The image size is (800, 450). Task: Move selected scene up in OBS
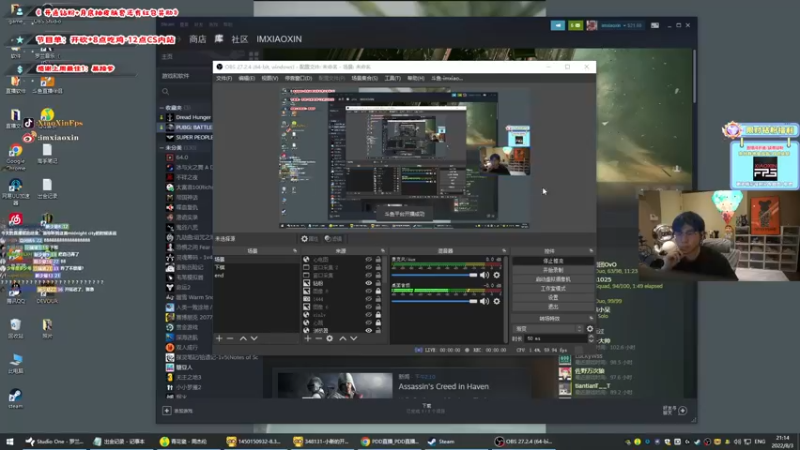pyautogui.click(x=243, y=338)
